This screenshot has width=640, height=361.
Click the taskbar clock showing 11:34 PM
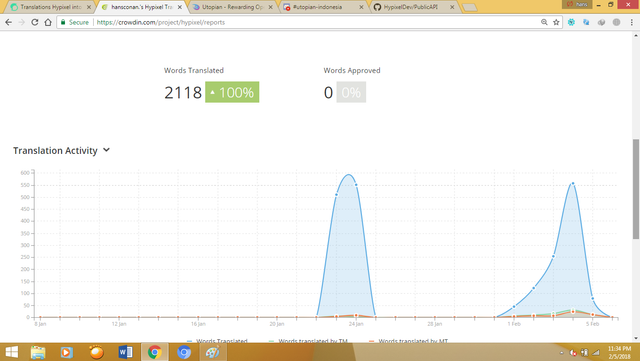[620, 352]
